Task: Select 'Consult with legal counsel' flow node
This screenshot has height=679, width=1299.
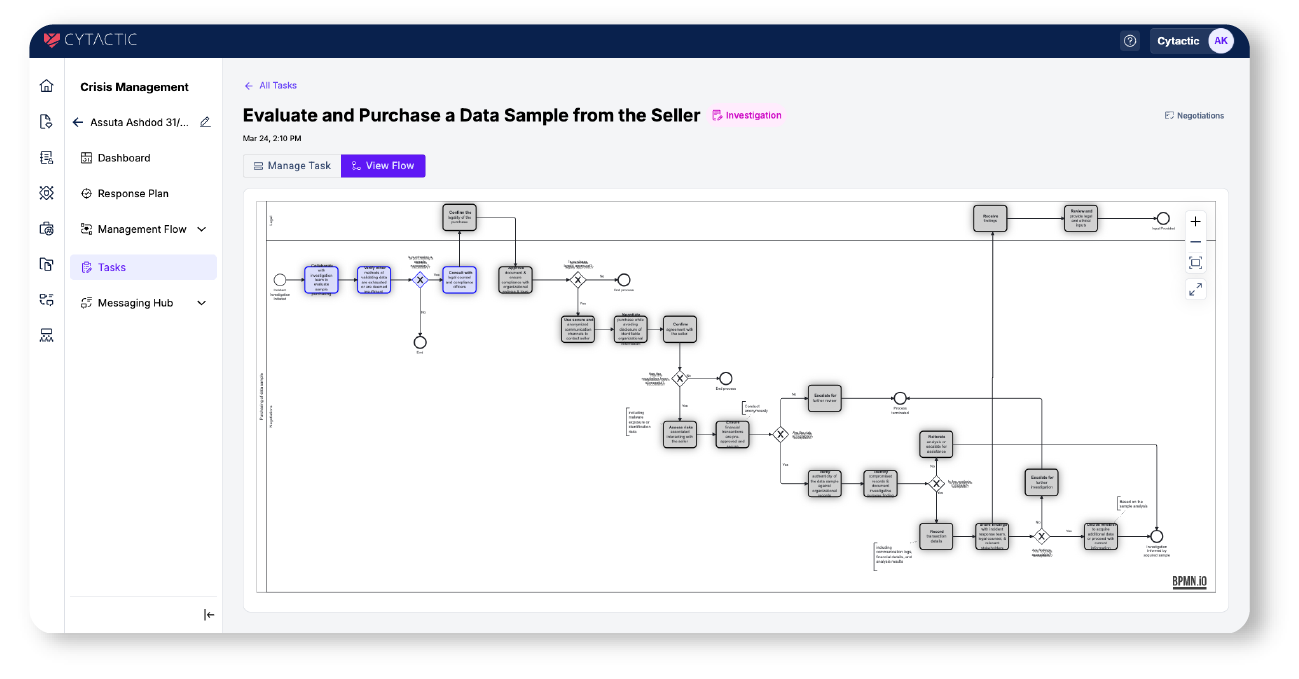Action: [x=460, y=279]
